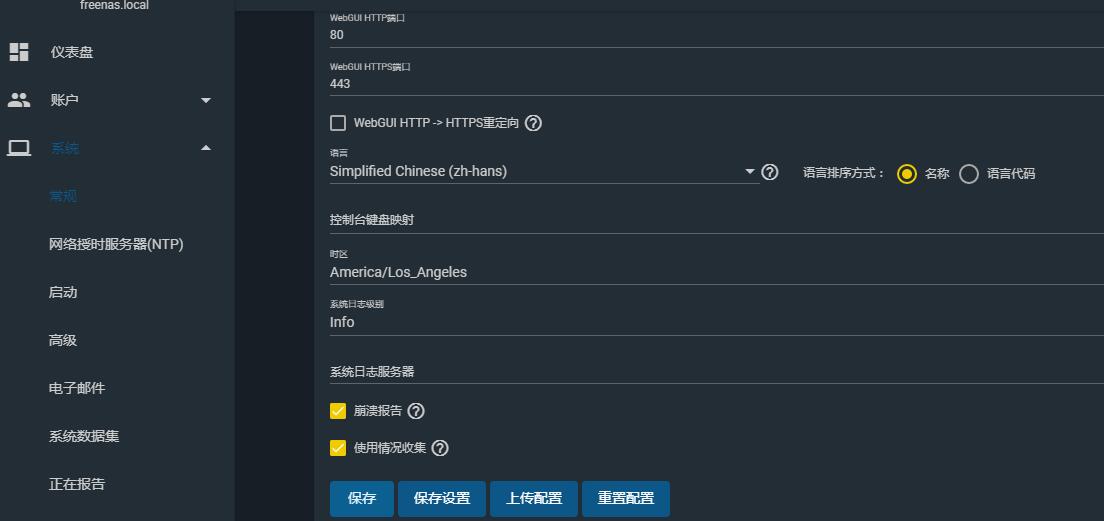Collapse the 系统 menu arrow
The image size is (1104, 521).
pyautogui.click(x=206, y=148)
